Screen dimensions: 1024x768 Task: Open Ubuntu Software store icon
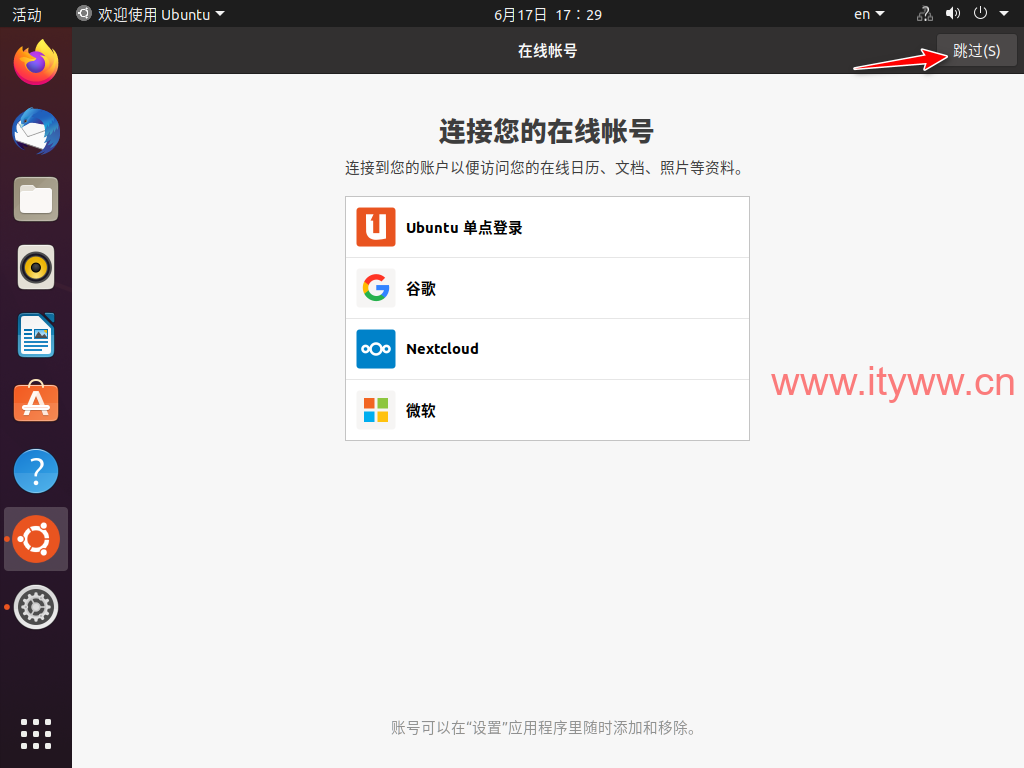[36, 401]
